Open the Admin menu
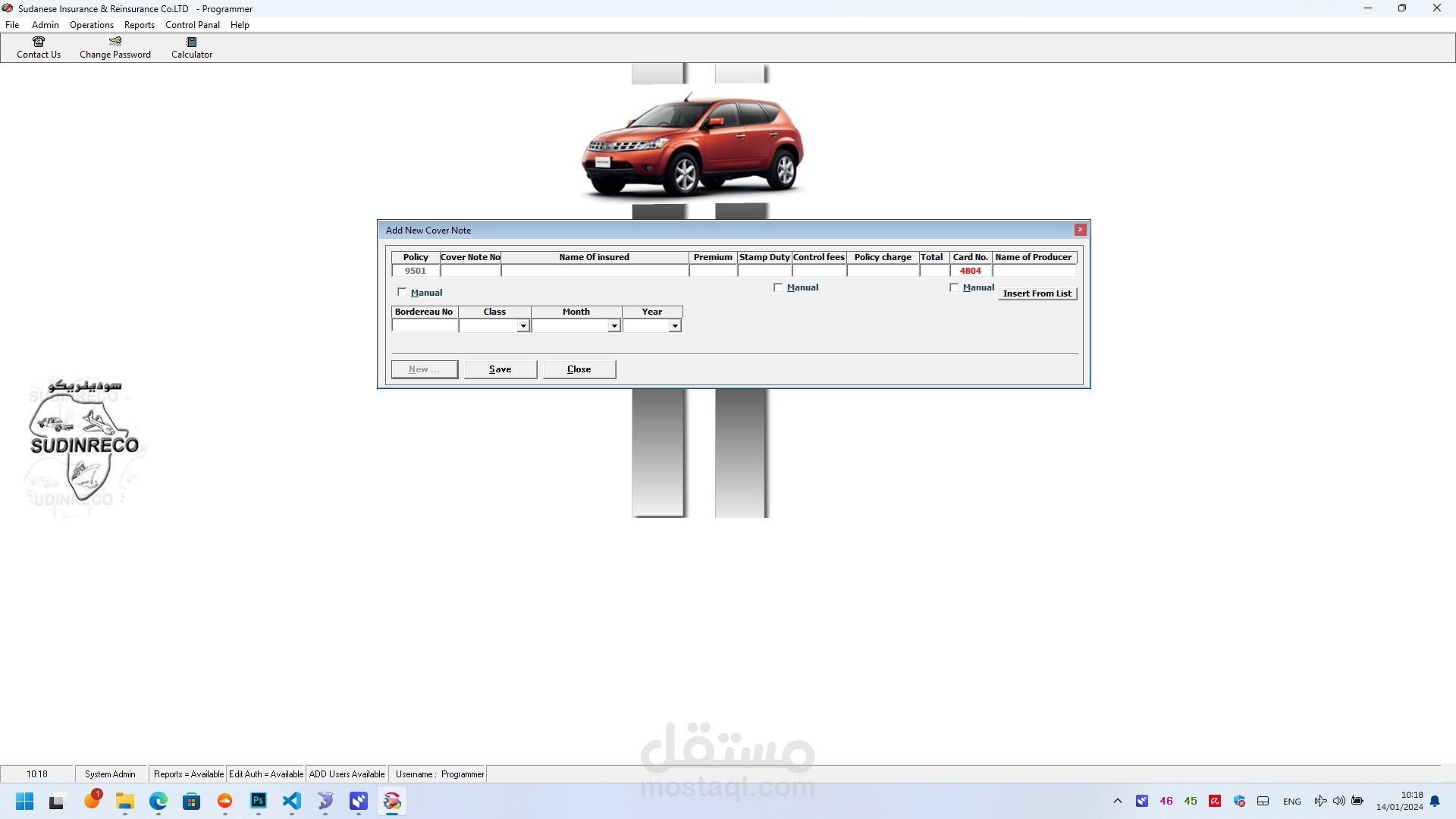Viewport: 1456px width, 819px height. click(45, 25)
